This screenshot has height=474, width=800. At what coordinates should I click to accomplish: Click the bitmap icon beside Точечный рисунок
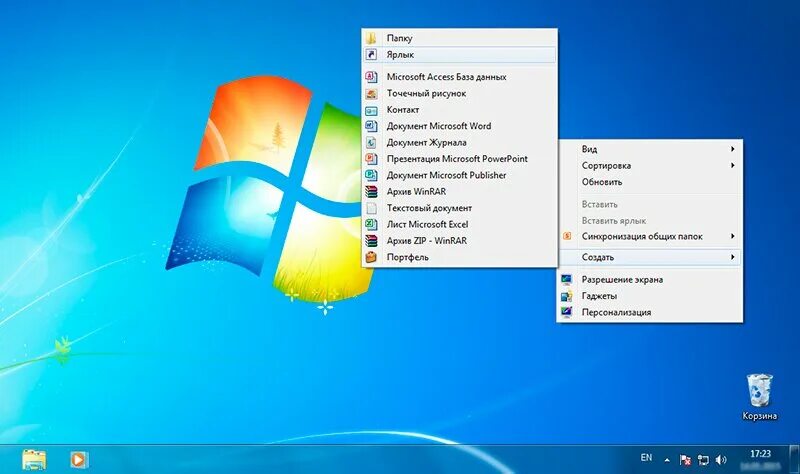(x=371, y=93)
